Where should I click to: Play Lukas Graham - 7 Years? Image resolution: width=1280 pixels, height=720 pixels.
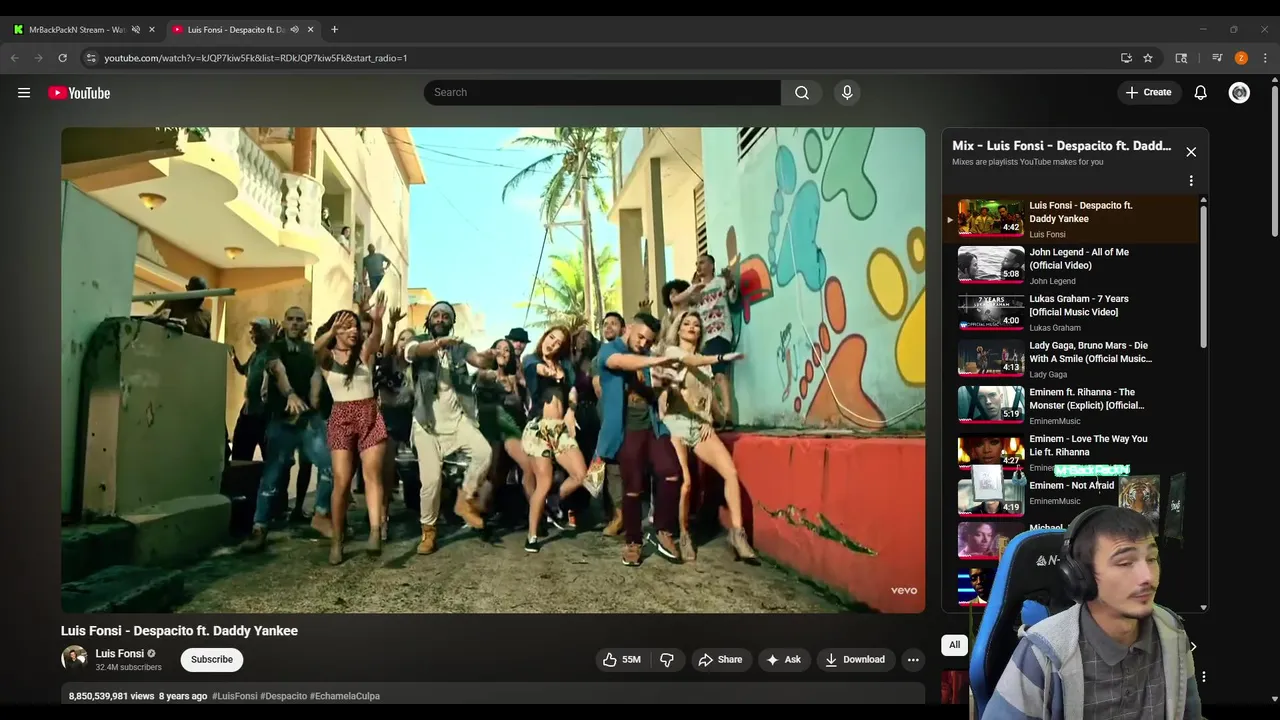click(1070, 312)
